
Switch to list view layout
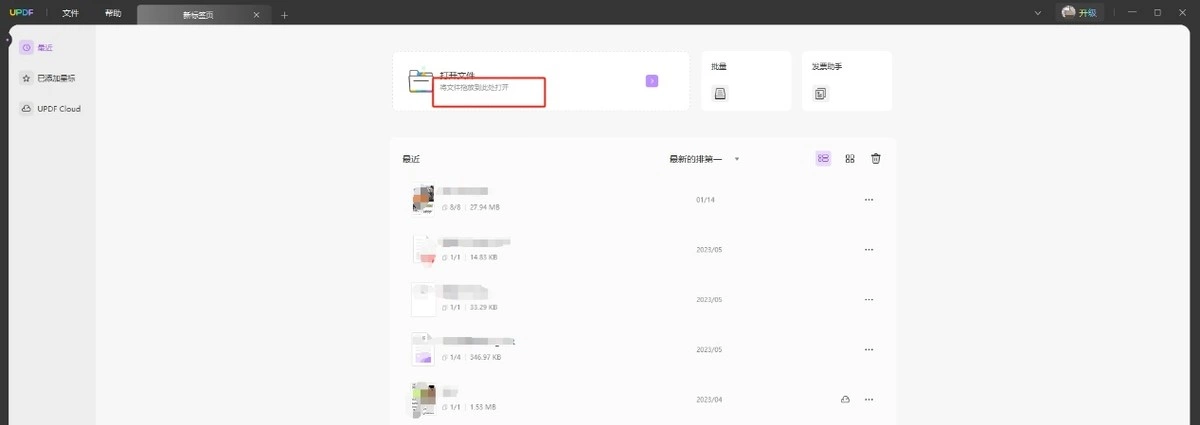[824, 158]
